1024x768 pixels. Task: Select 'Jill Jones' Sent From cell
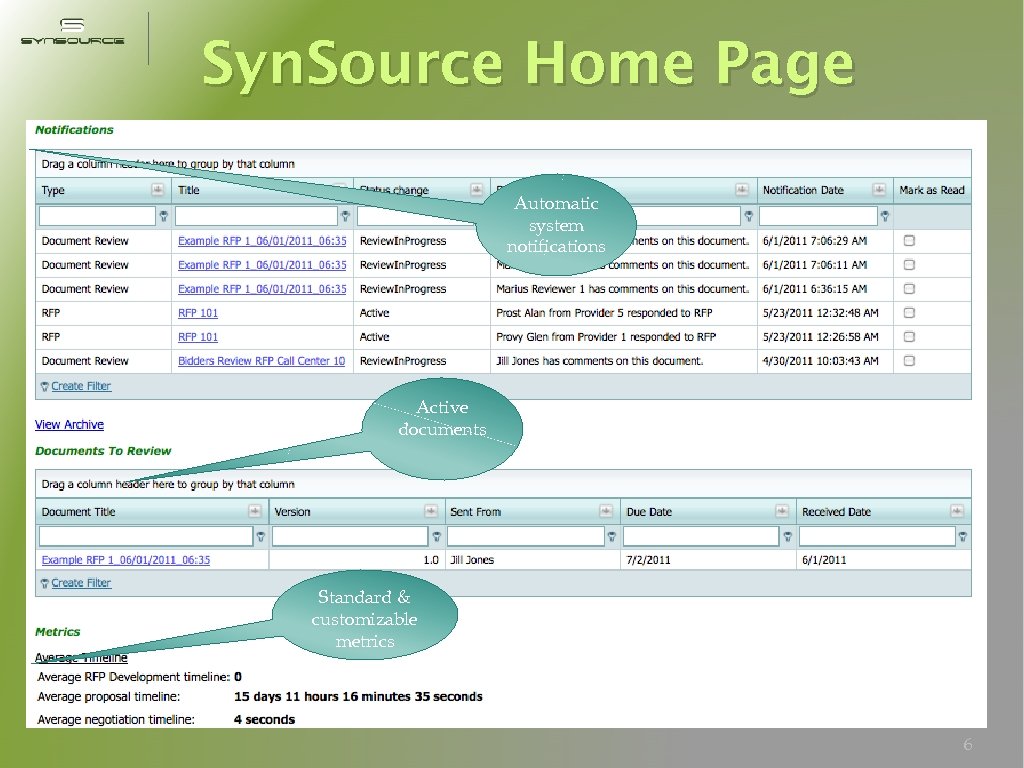(532, 560)
